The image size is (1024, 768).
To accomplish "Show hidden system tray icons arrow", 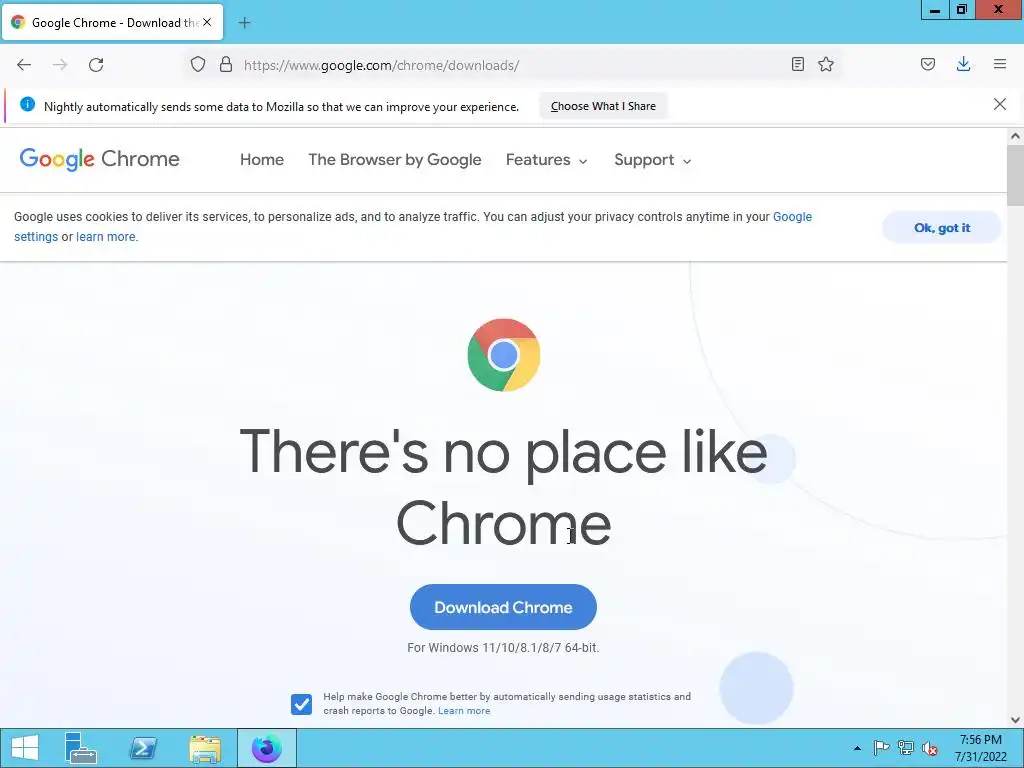I will (x=857, y=748).
